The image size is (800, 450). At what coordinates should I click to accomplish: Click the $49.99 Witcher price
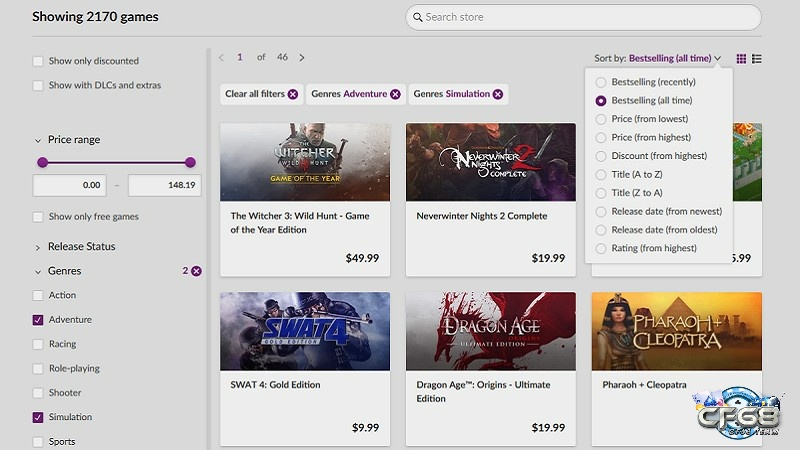tap(362, 258)
